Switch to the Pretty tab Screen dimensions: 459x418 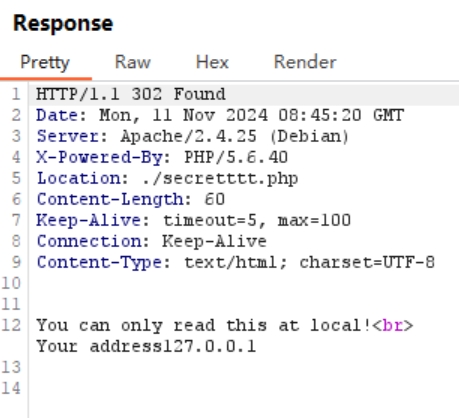point(45,62)
